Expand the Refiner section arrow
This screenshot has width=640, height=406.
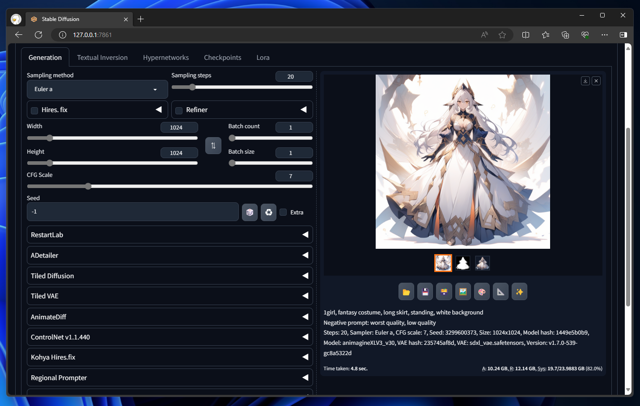(x=303, y=109)
